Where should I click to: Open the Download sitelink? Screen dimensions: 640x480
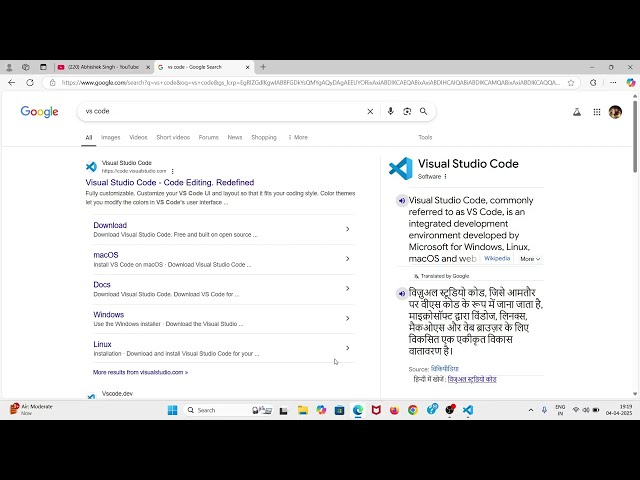[x=110, y=225]
